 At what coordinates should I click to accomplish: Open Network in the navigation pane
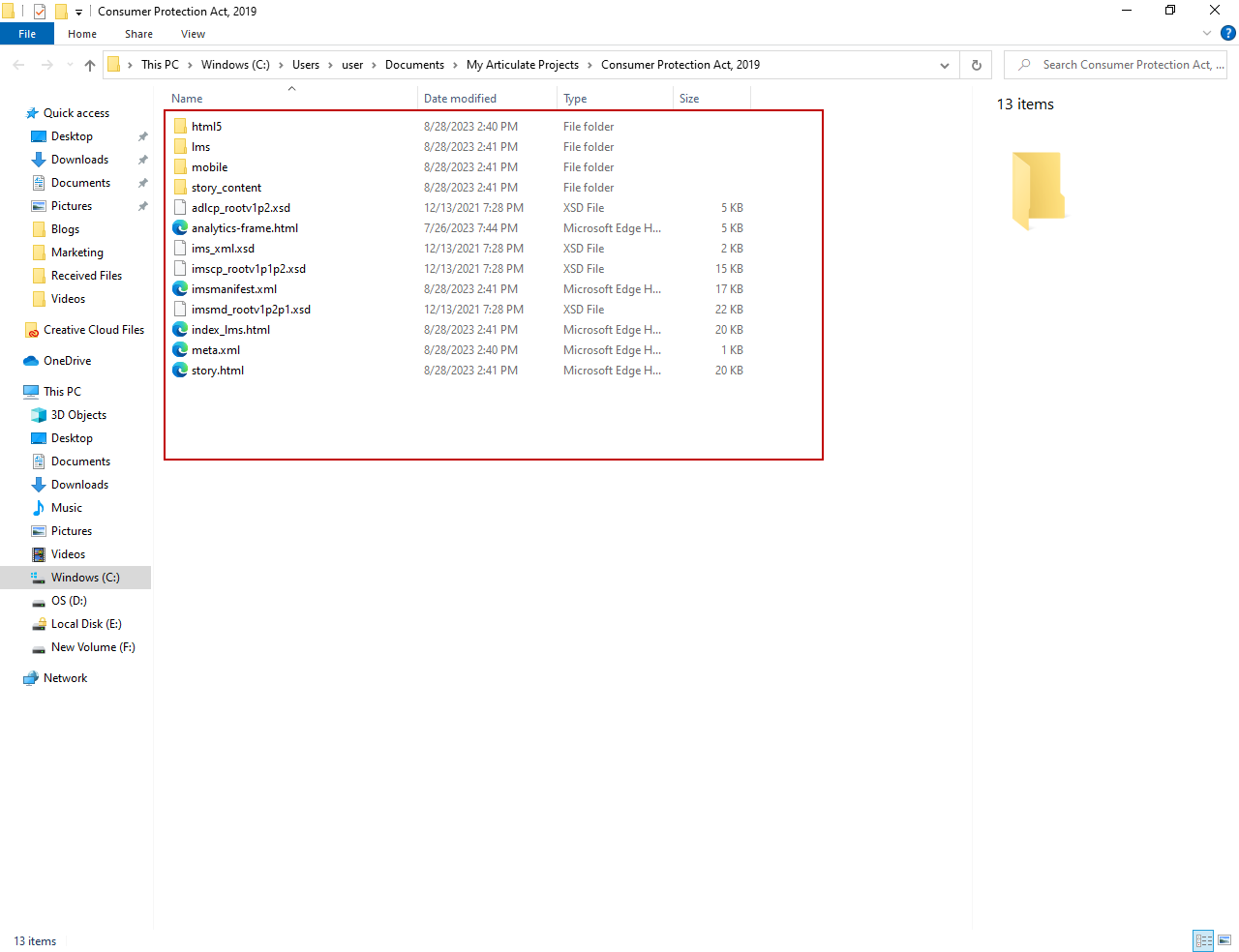coord(65,678)
